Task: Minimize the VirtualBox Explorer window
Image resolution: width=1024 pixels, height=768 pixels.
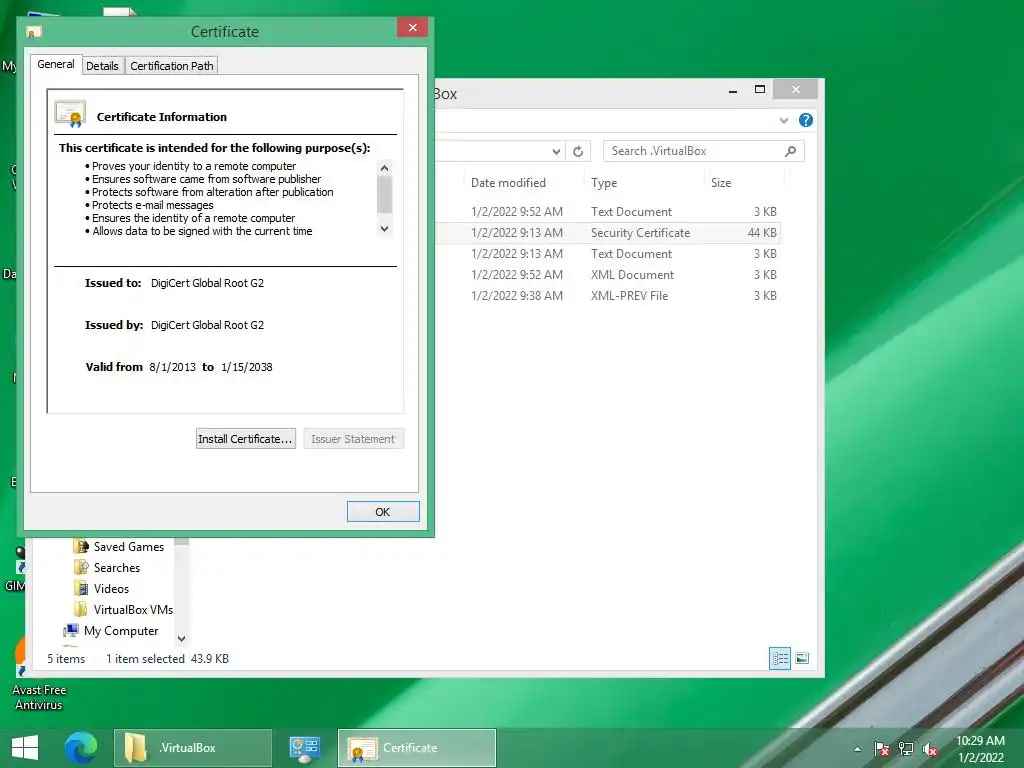Action: (733, 90)
